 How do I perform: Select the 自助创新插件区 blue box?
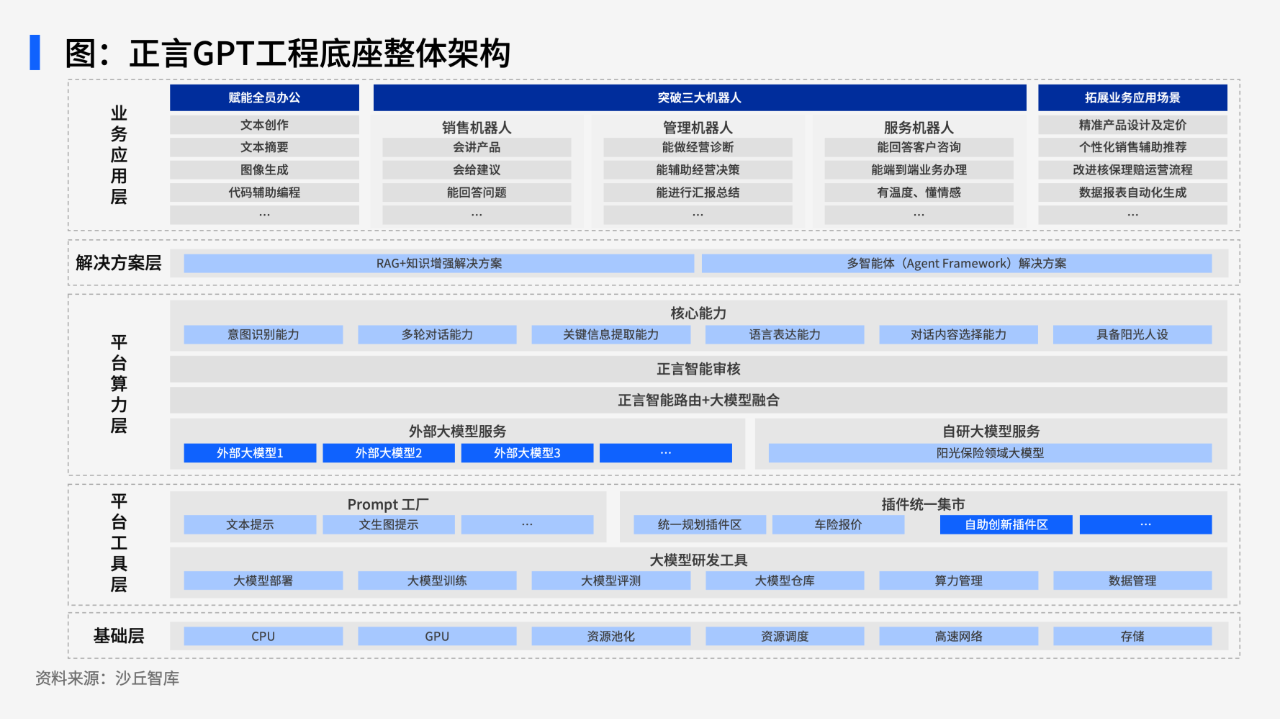pos(1005,525)
